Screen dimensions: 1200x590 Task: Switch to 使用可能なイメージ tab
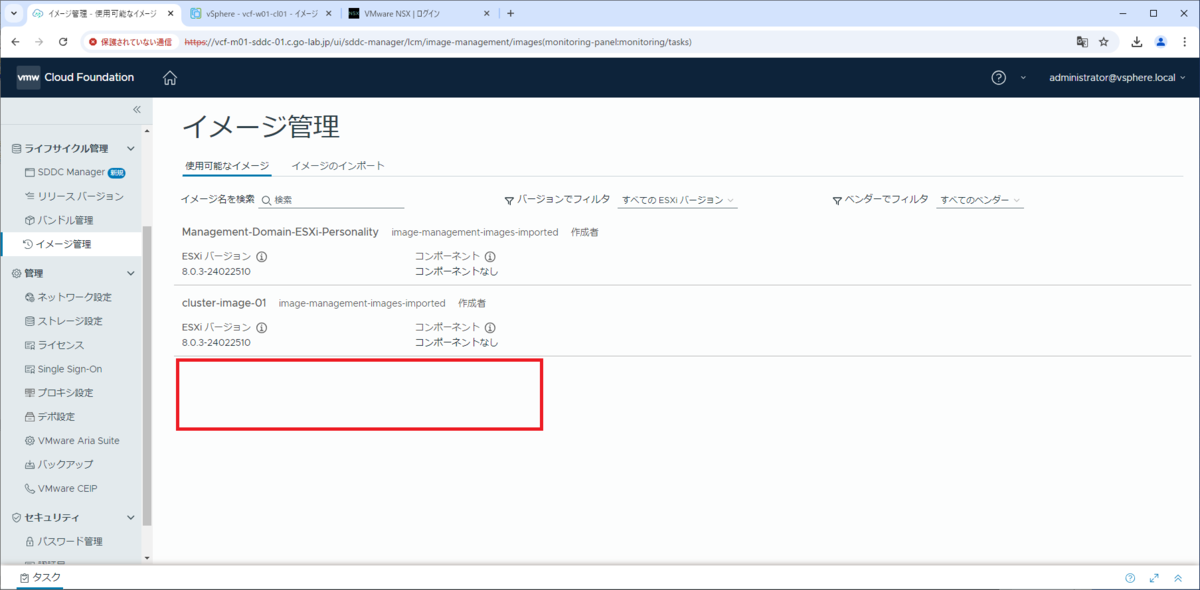point(227,166)
